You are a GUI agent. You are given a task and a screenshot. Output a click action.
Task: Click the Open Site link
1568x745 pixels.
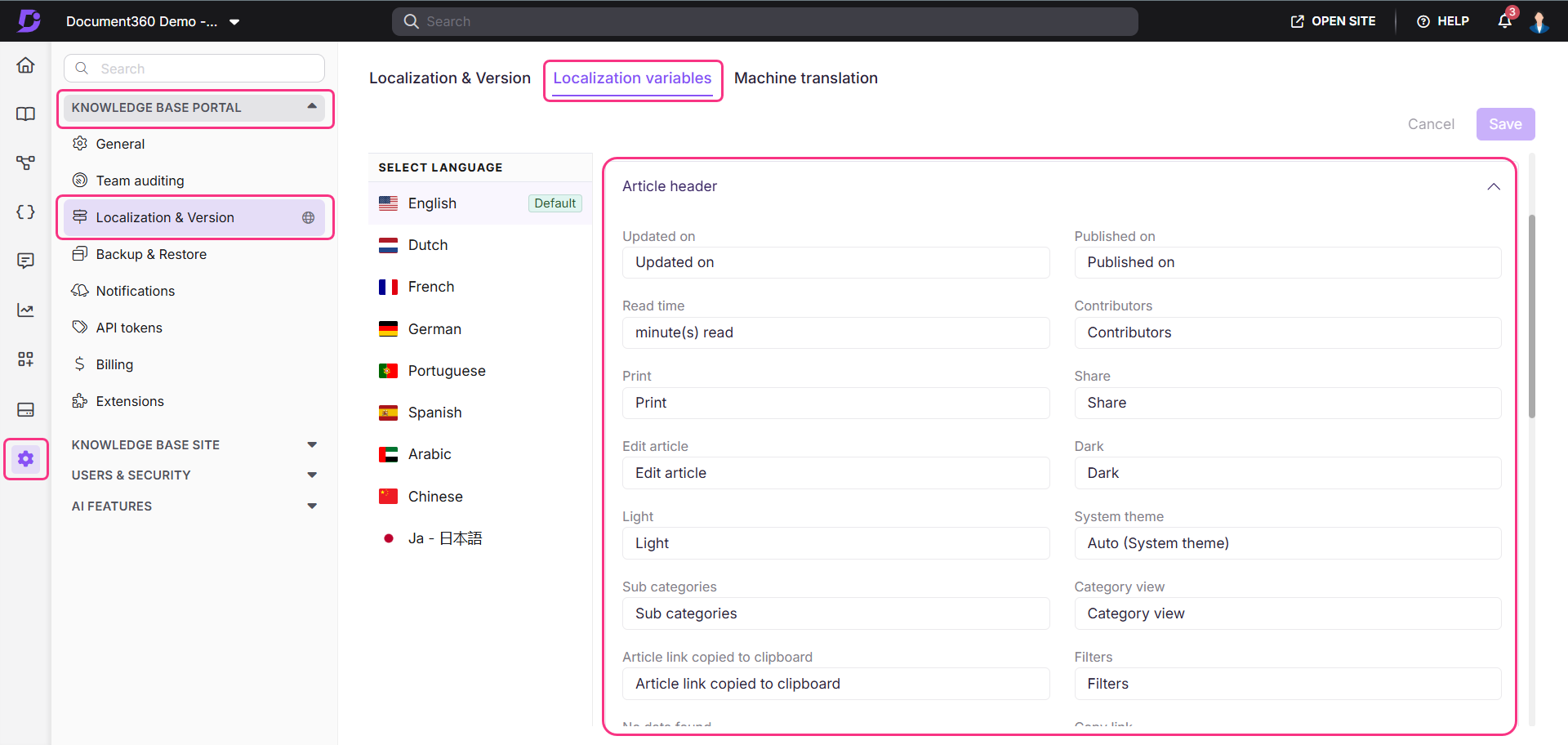pyautogui.click(x=1333, y=21)
